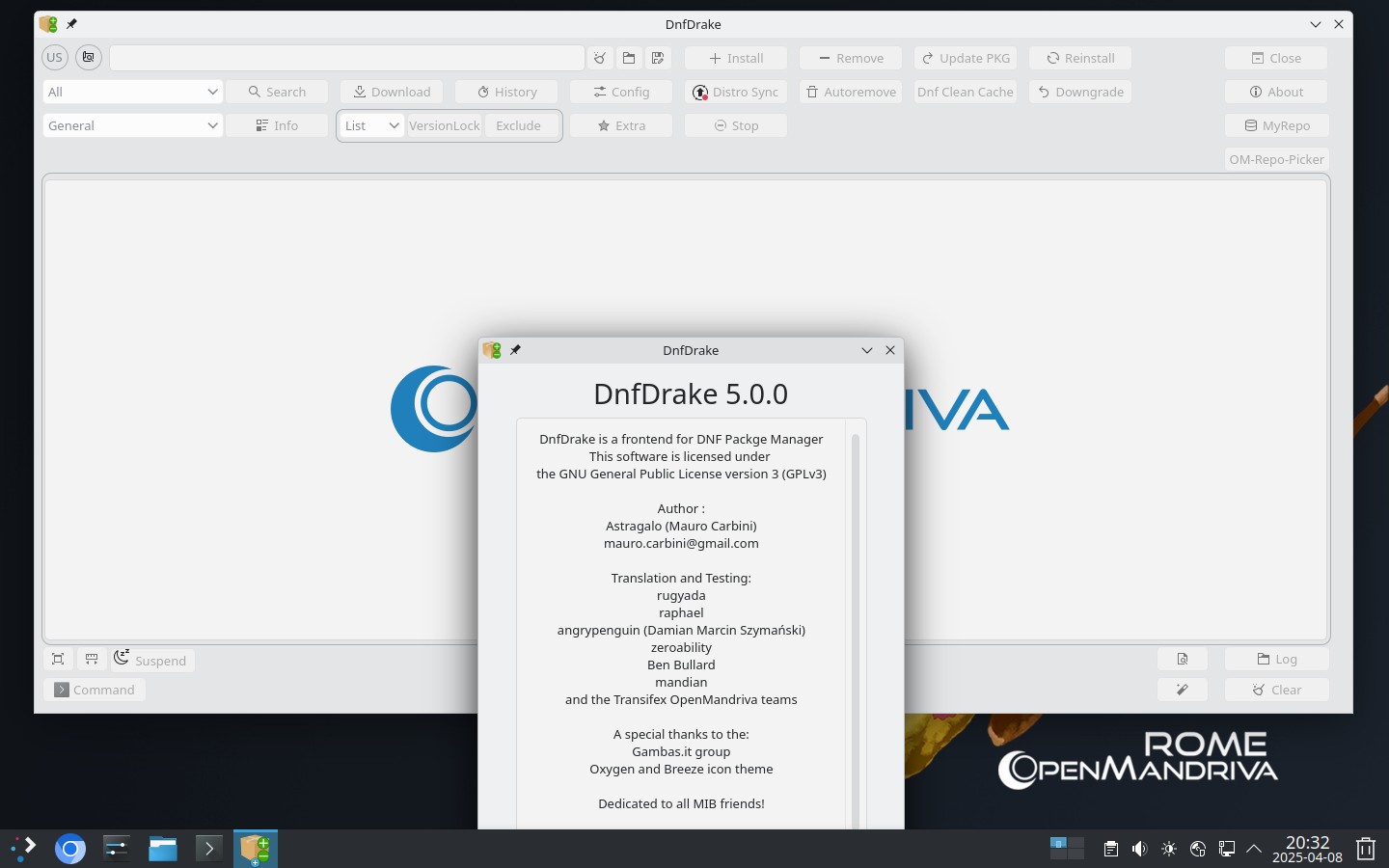Click the document search icon beside Log
Image resolution: width=1389 pixels, height=868 pixels.
point(1183,660)
